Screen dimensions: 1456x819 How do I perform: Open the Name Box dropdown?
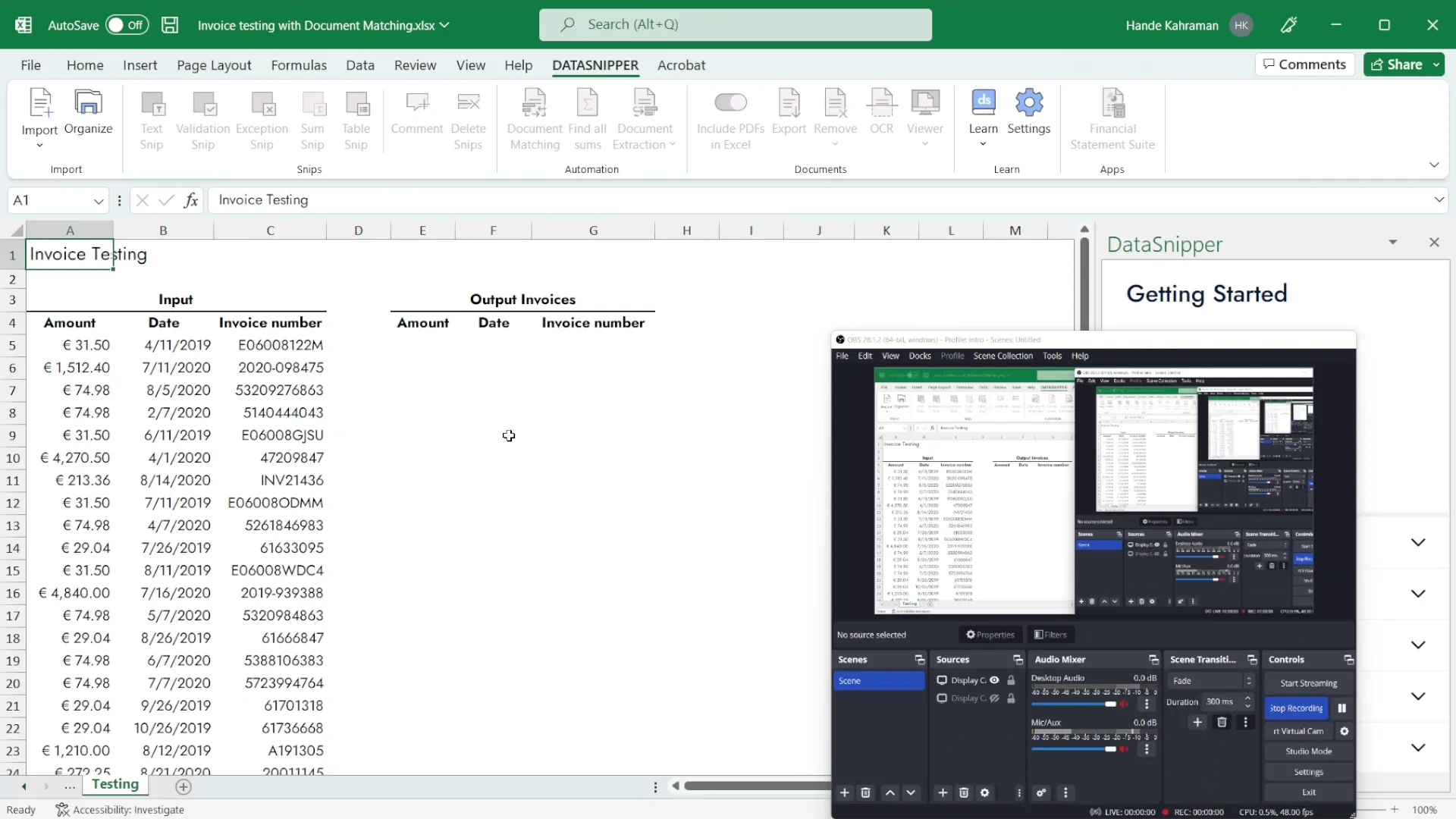98,201
